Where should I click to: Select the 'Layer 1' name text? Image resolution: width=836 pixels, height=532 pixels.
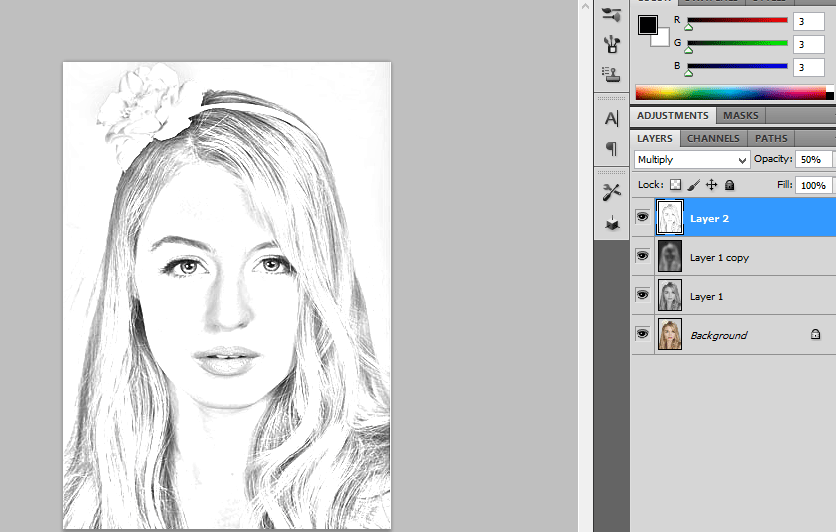click(x=706, y=296)
